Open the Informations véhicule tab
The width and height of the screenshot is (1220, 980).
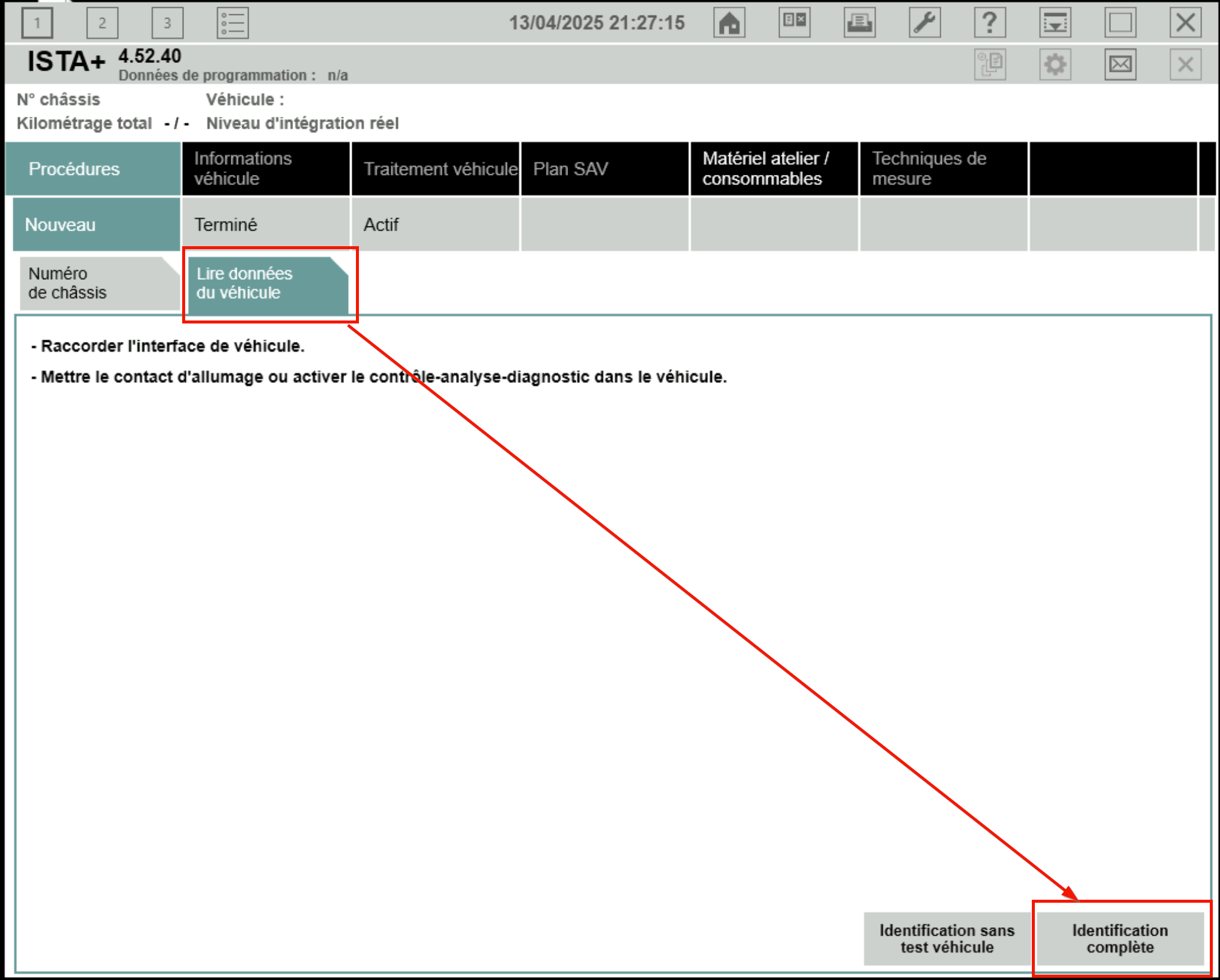click(x=266, y=169)
